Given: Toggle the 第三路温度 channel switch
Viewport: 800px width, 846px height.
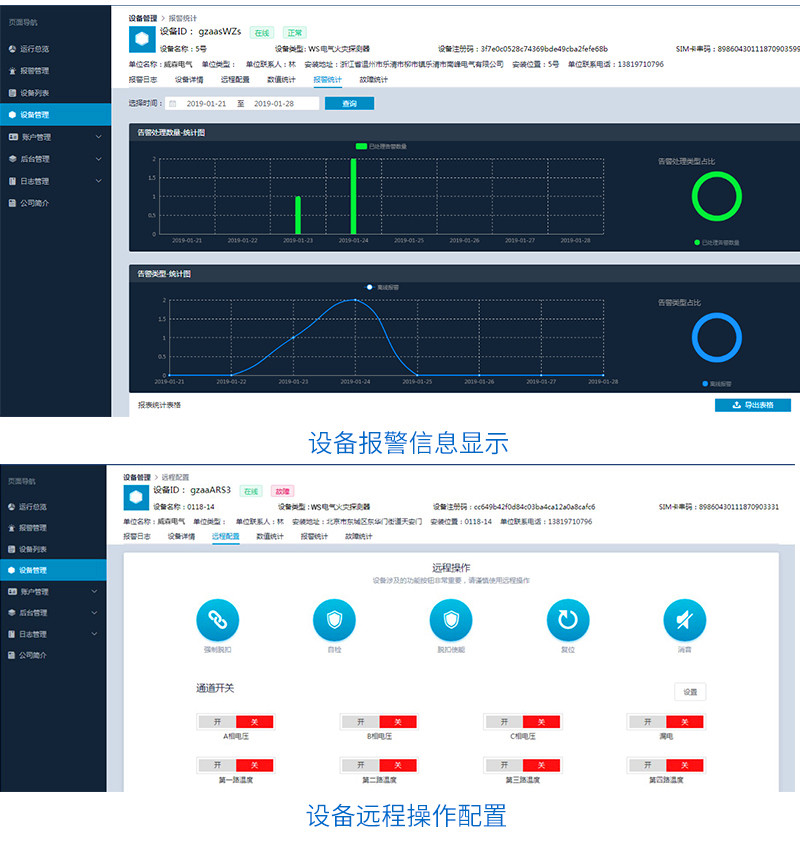Looking at the screenshot, I should [521, 765].
